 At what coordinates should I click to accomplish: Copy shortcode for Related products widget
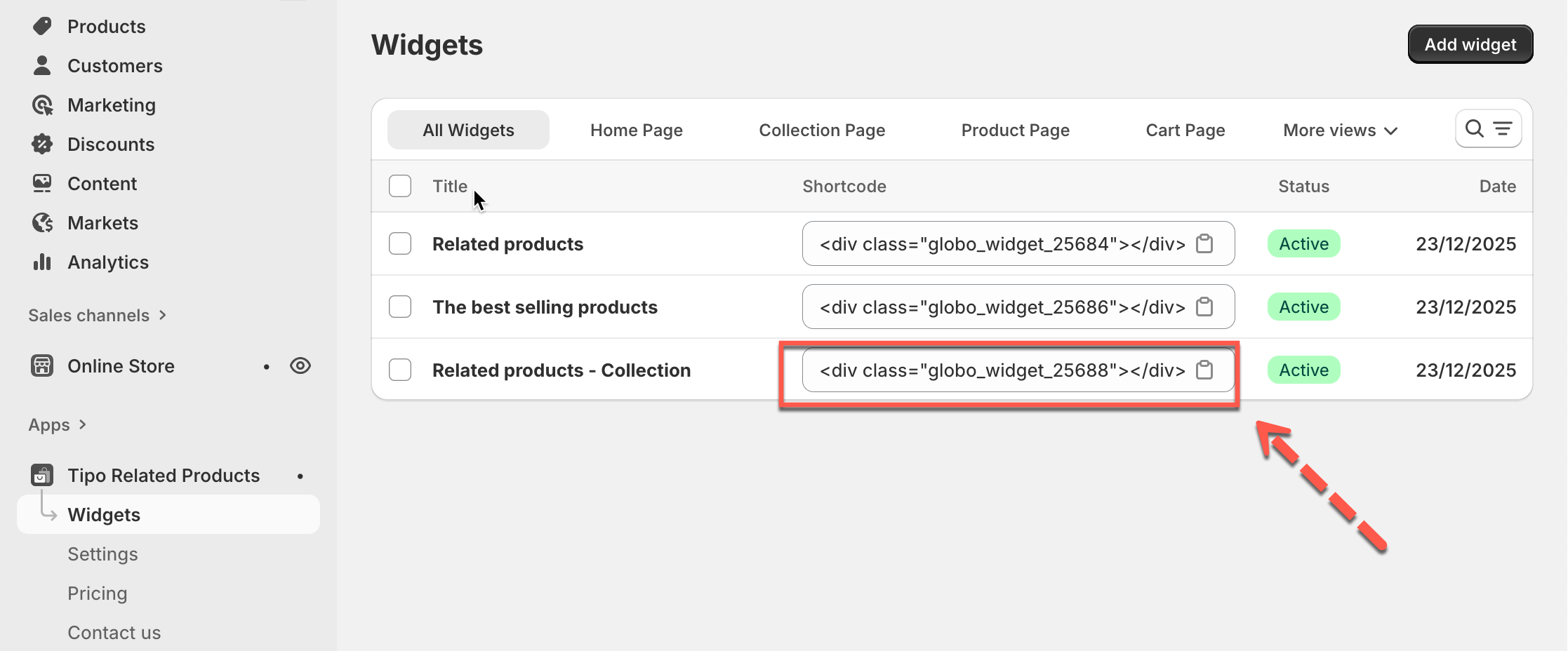(x=1204, y=243)
